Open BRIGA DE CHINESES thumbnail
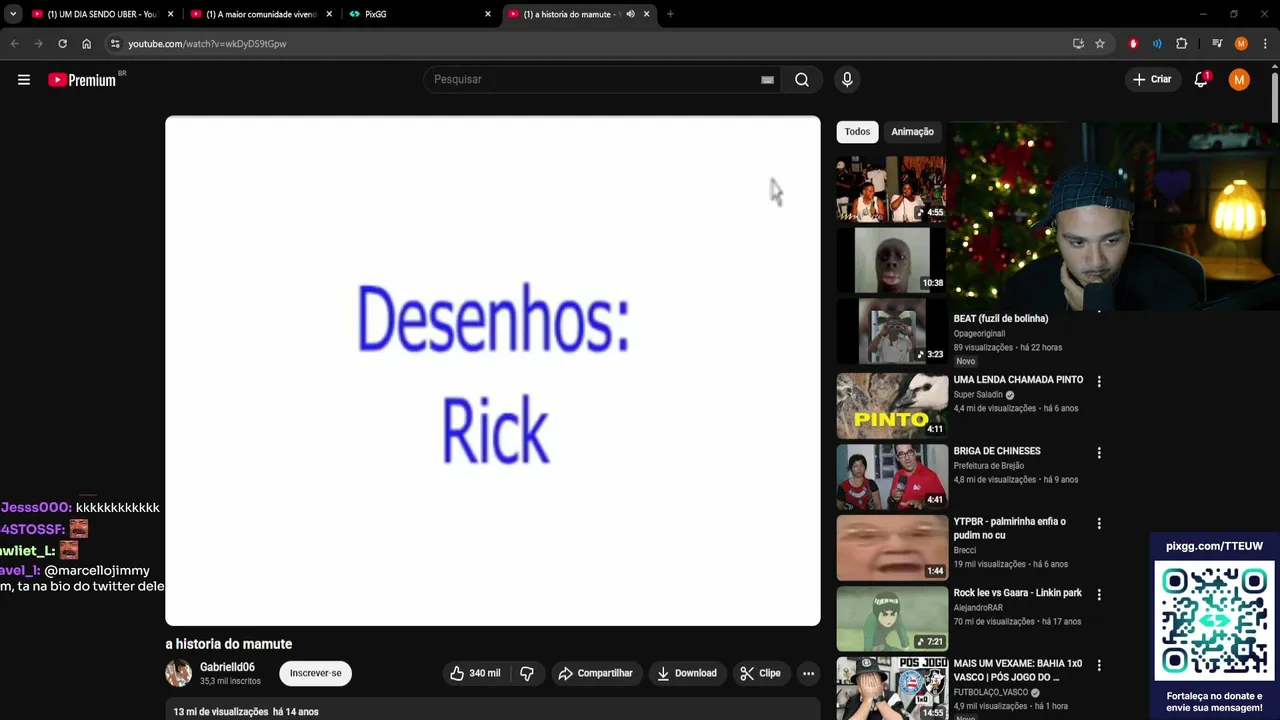1280x720 pixels. click(892, 477)
